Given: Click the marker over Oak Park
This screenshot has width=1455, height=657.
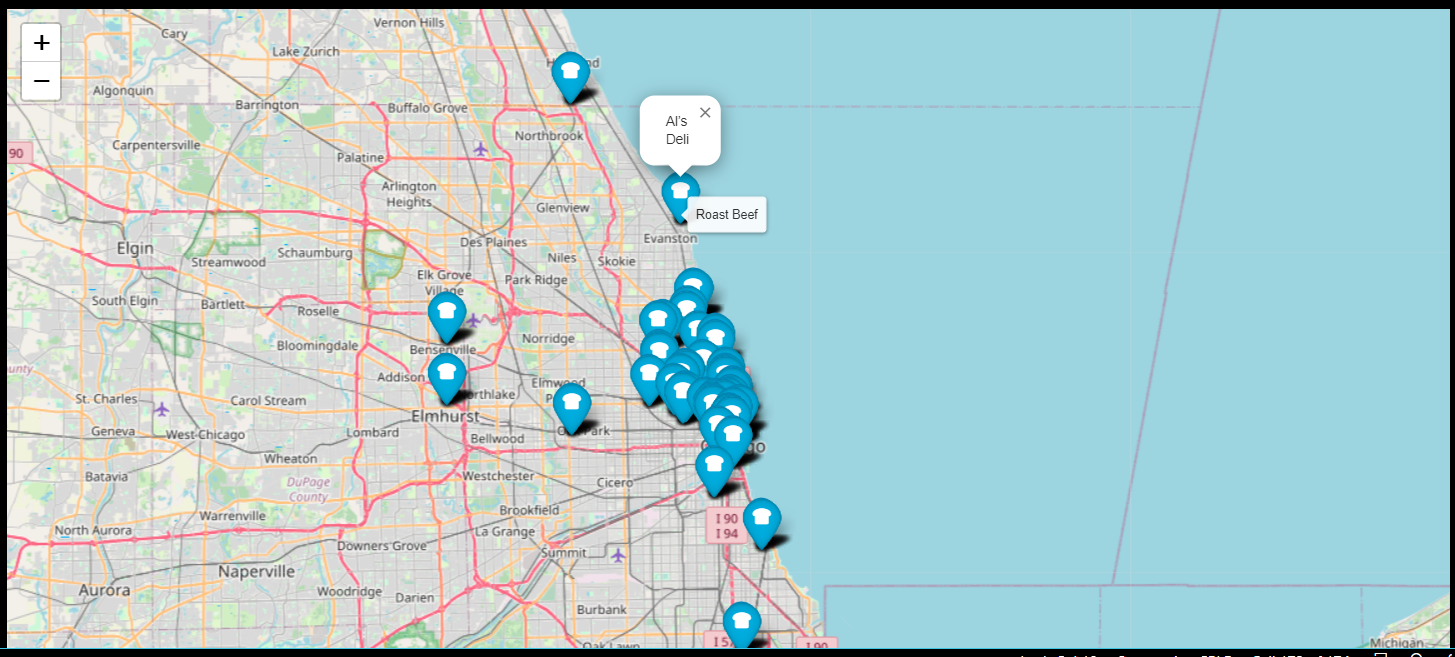Looking at the screenshot, I should pos(572,409).
